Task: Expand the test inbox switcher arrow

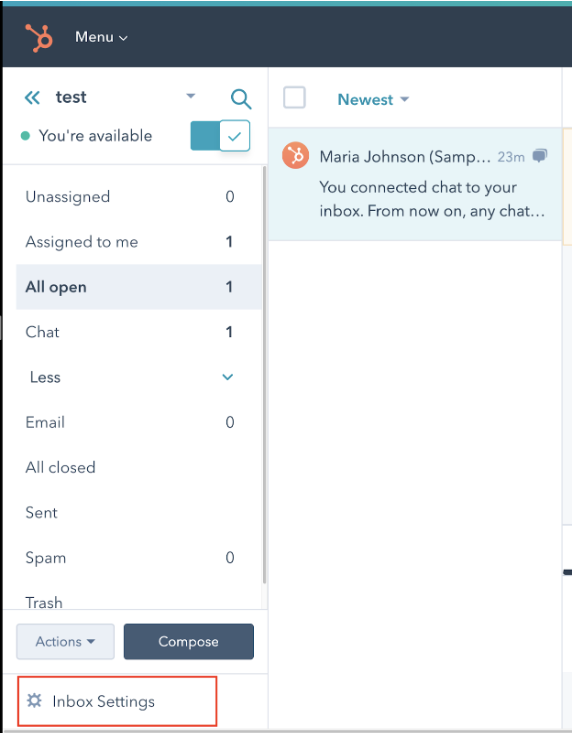Action: 191,96
